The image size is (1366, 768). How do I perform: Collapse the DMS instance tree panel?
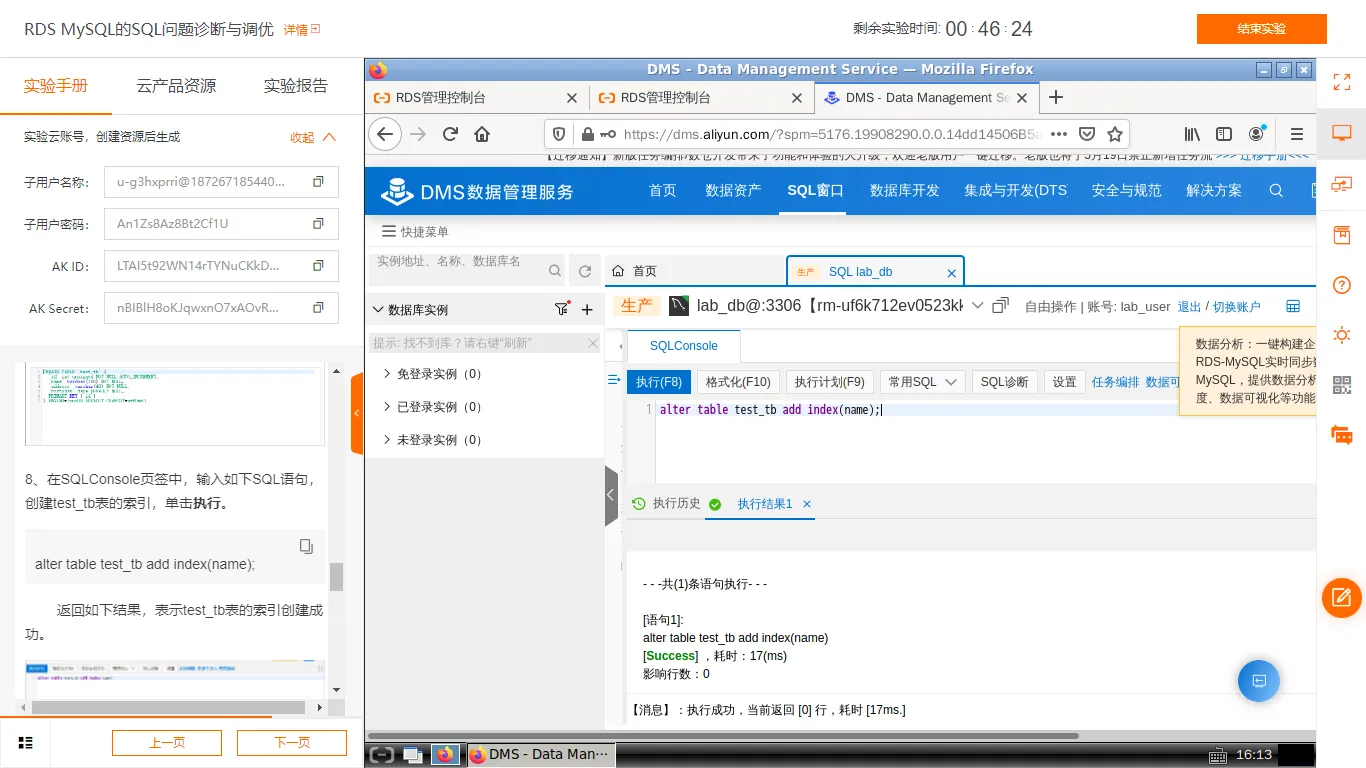coord(611,495)
